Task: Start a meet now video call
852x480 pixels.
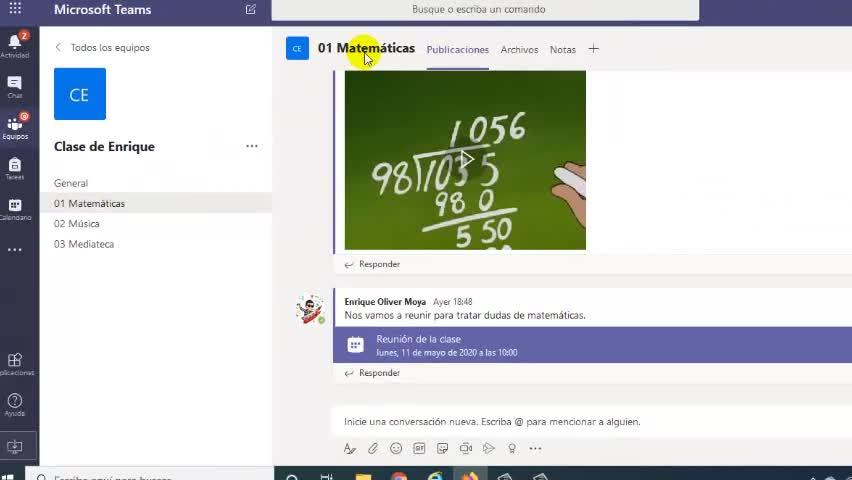Action: point(466,448)
